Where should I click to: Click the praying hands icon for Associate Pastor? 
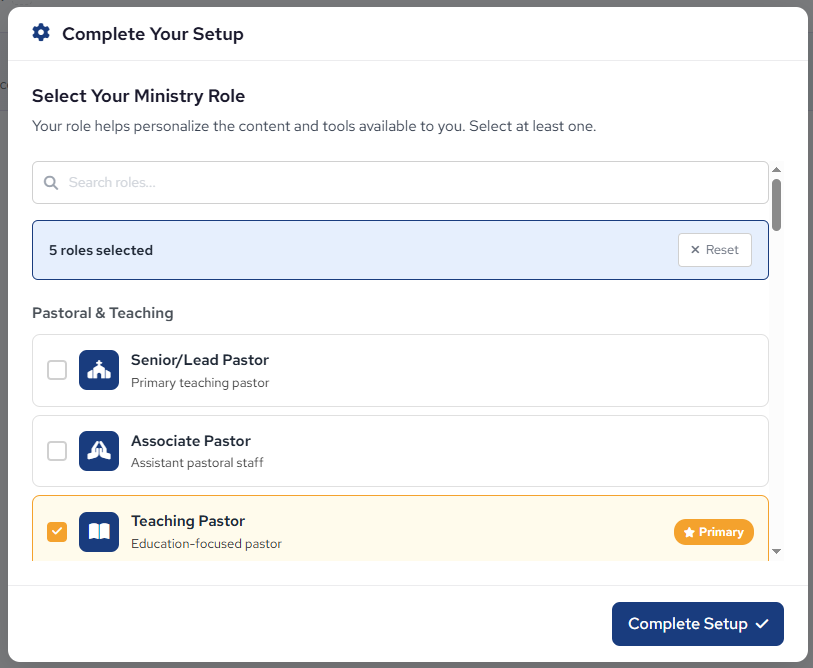pos(99,451)
